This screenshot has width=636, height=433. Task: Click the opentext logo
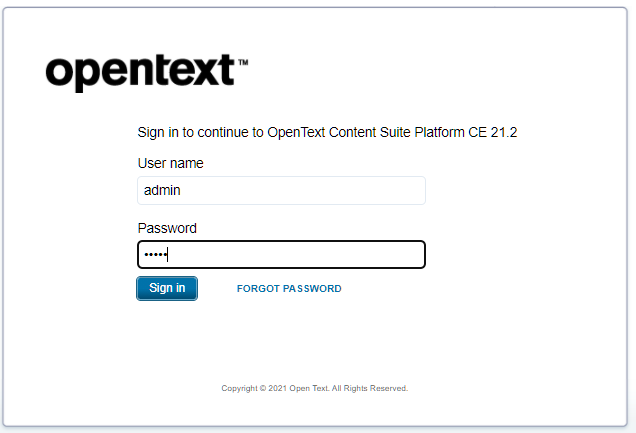coord(147,73)
